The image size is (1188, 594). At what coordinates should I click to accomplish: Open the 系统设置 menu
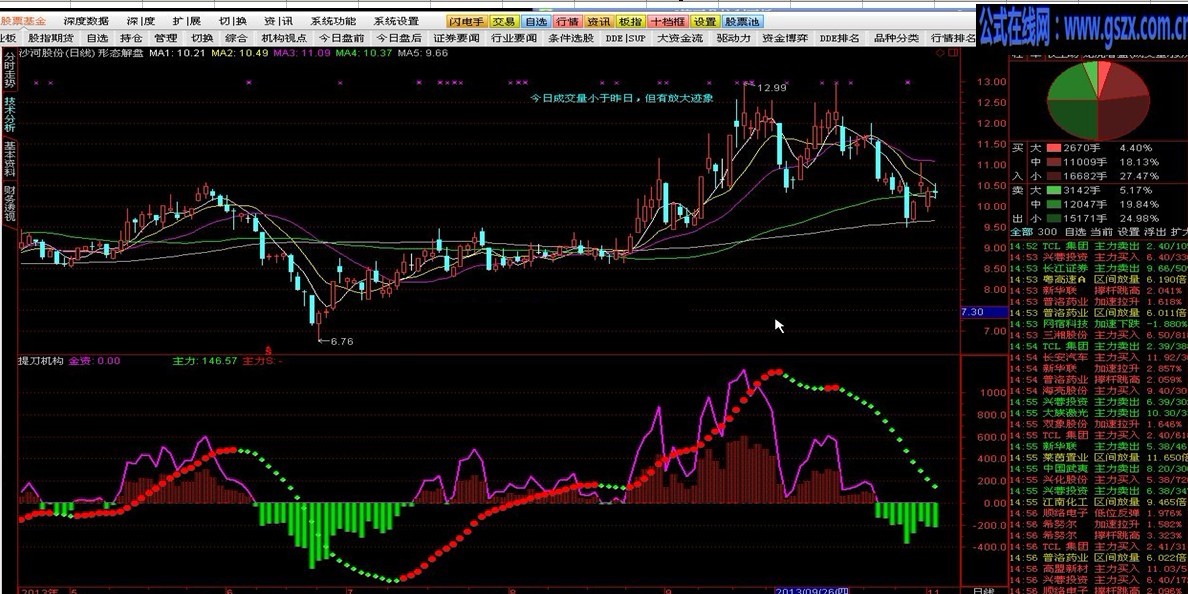(396, 21)
